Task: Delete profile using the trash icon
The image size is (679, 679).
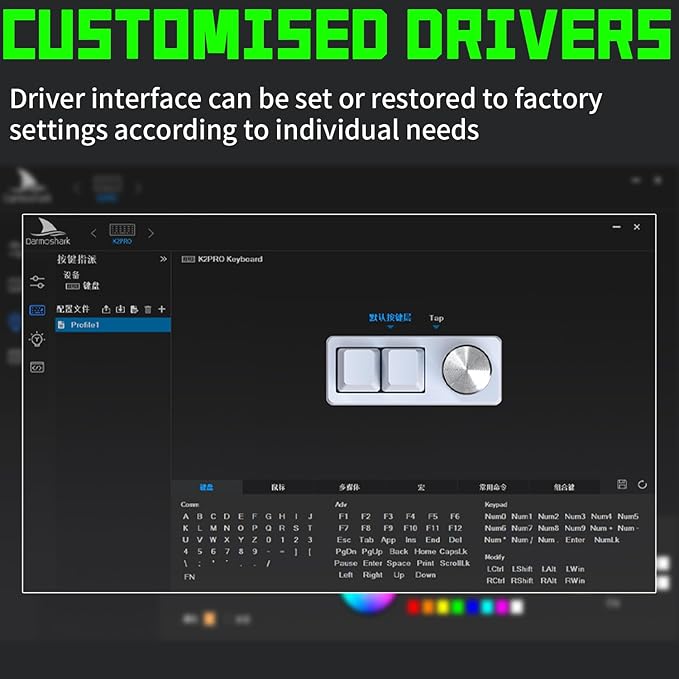Action: coord(148,309)
